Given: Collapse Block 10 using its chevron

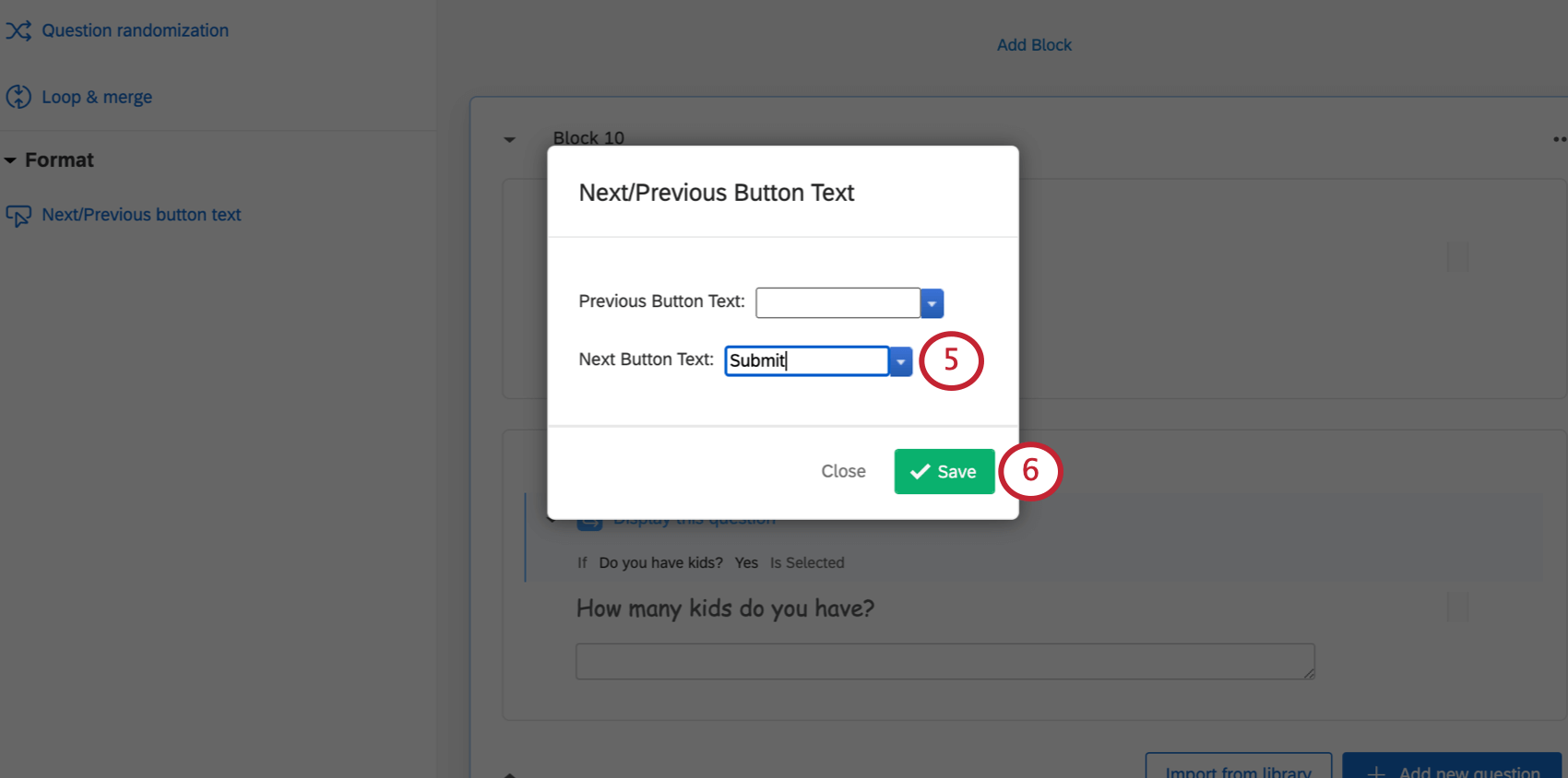Looking at the screenshot, I should pyautogui.click(x=510, y=138).
